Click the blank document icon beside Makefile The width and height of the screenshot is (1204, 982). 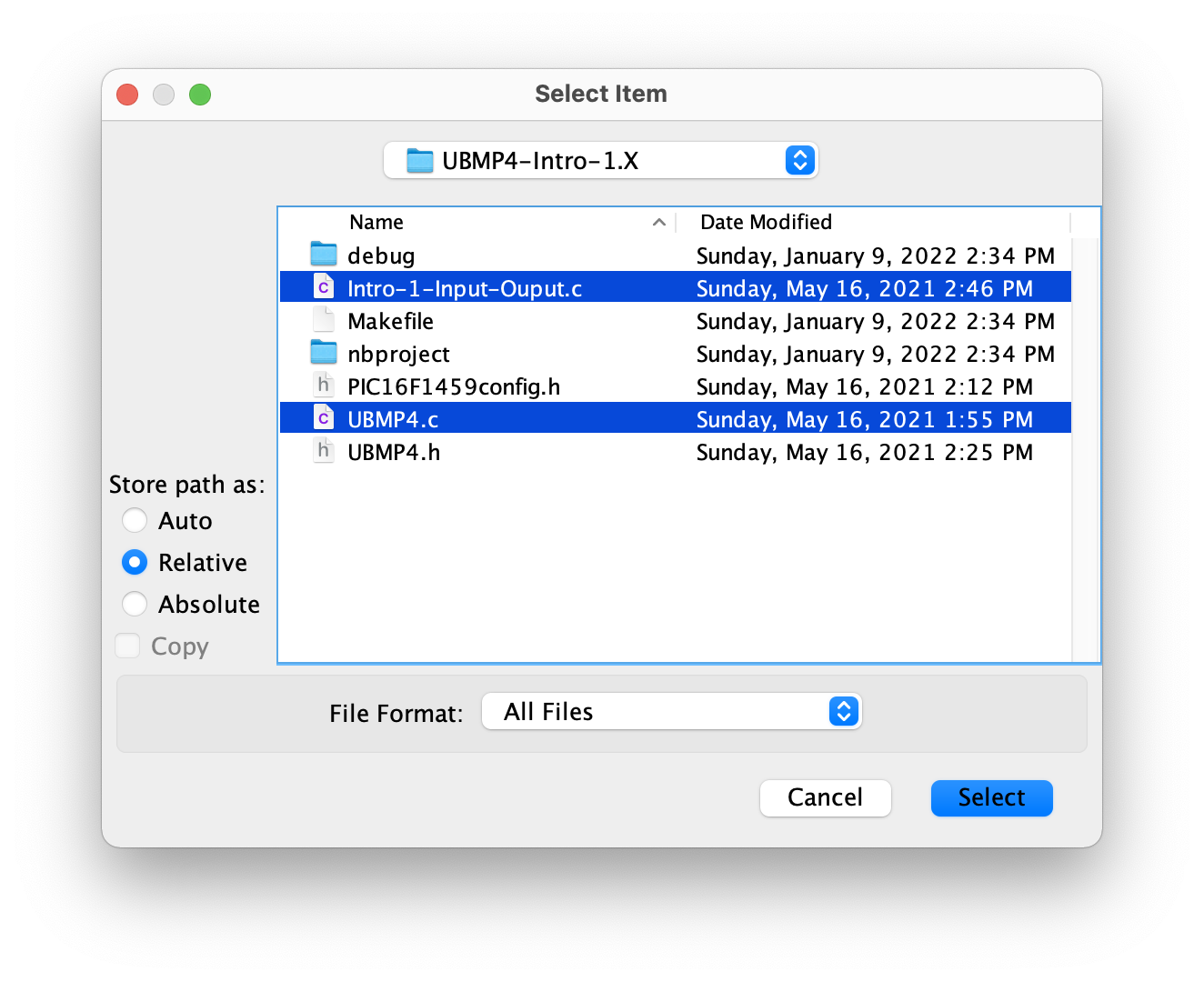coord(324,319)
